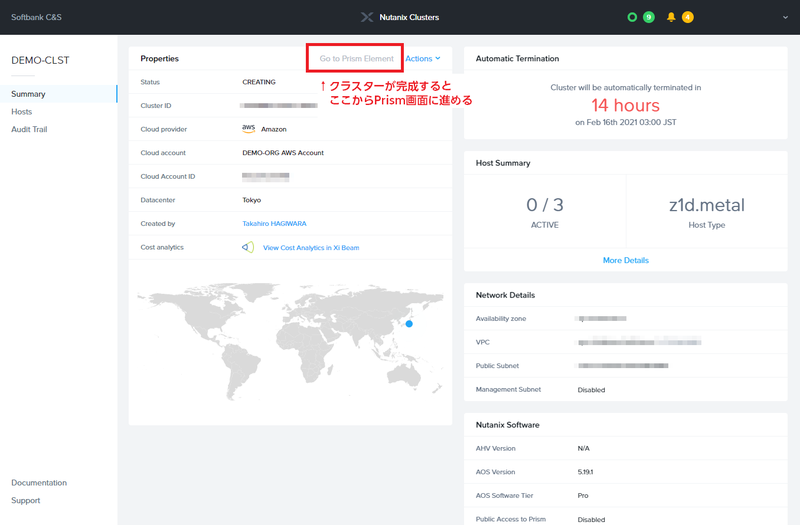Click the Network Details heading
Image resolution: width=800 pixels, height=525 pixels.
coord(505,295)
